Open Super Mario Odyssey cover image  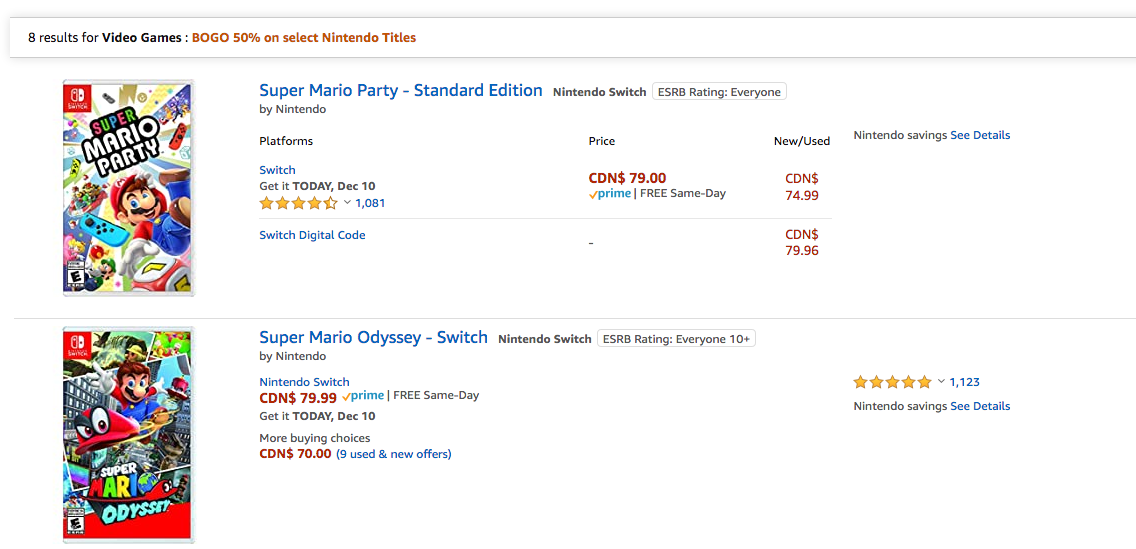tap(128, 434)
